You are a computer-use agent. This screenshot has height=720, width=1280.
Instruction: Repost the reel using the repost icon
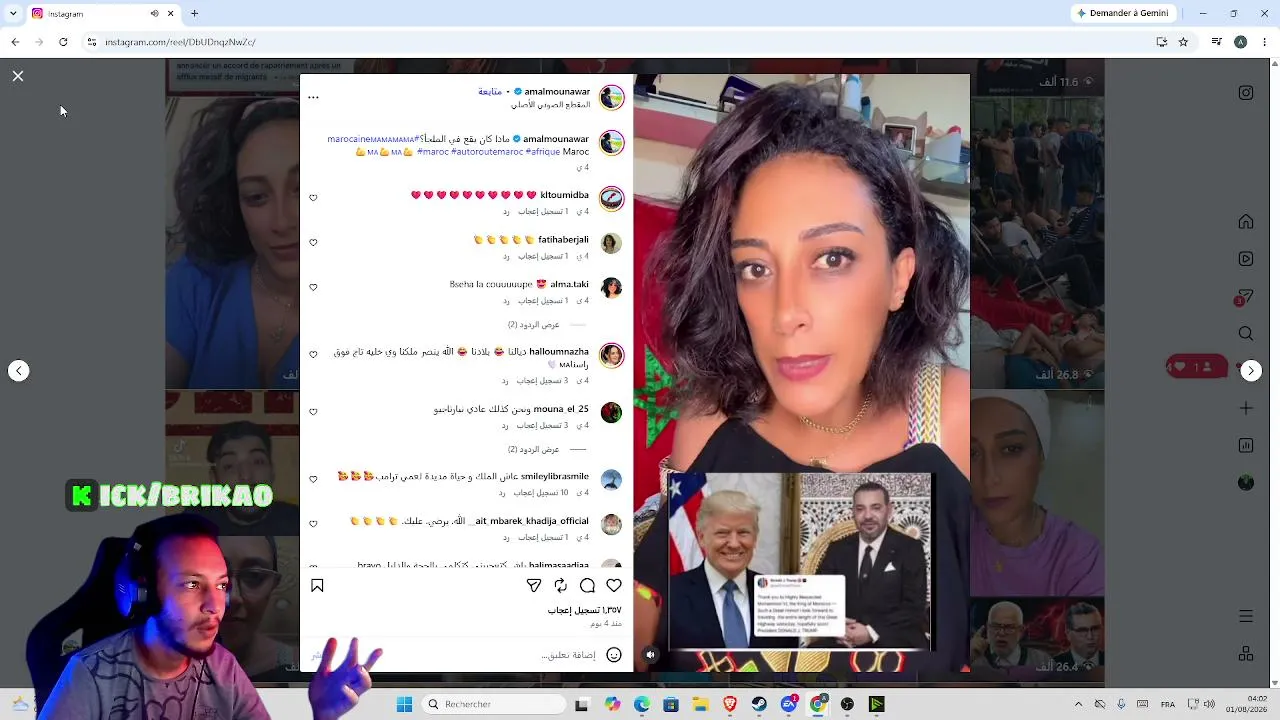(560, 586)
